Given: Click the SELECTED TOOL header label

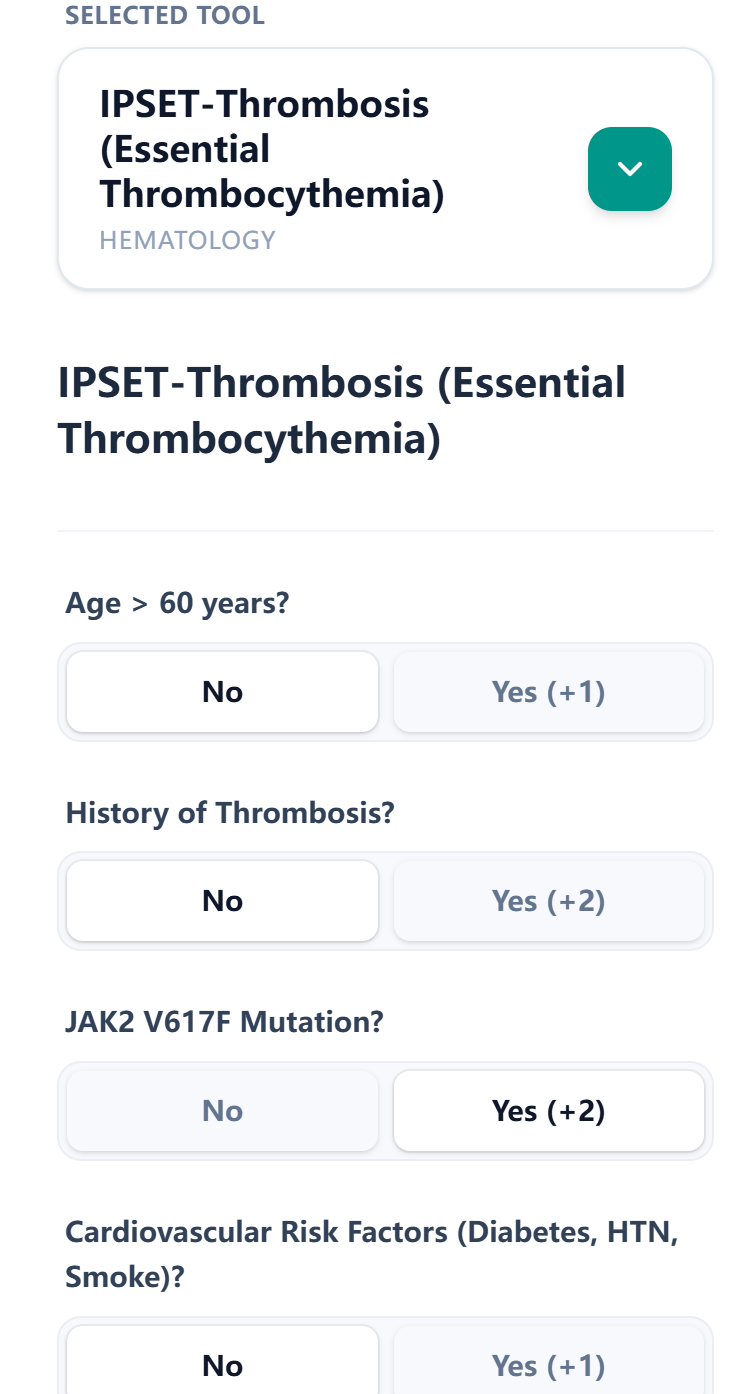Looking at the screenshot, I should 165,15.
